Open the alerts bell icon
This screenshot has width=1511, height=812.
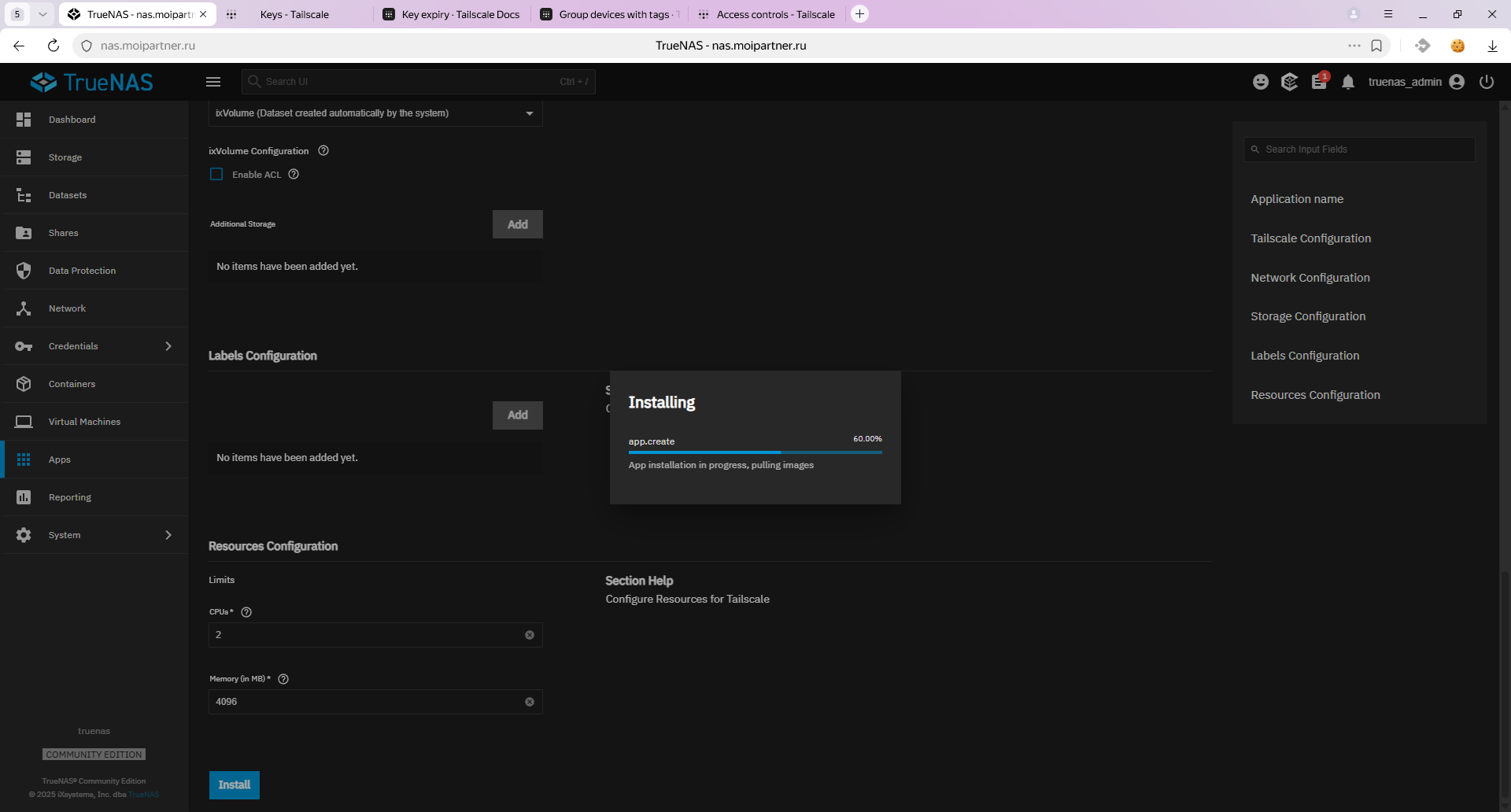click(x=1348, y=82)
